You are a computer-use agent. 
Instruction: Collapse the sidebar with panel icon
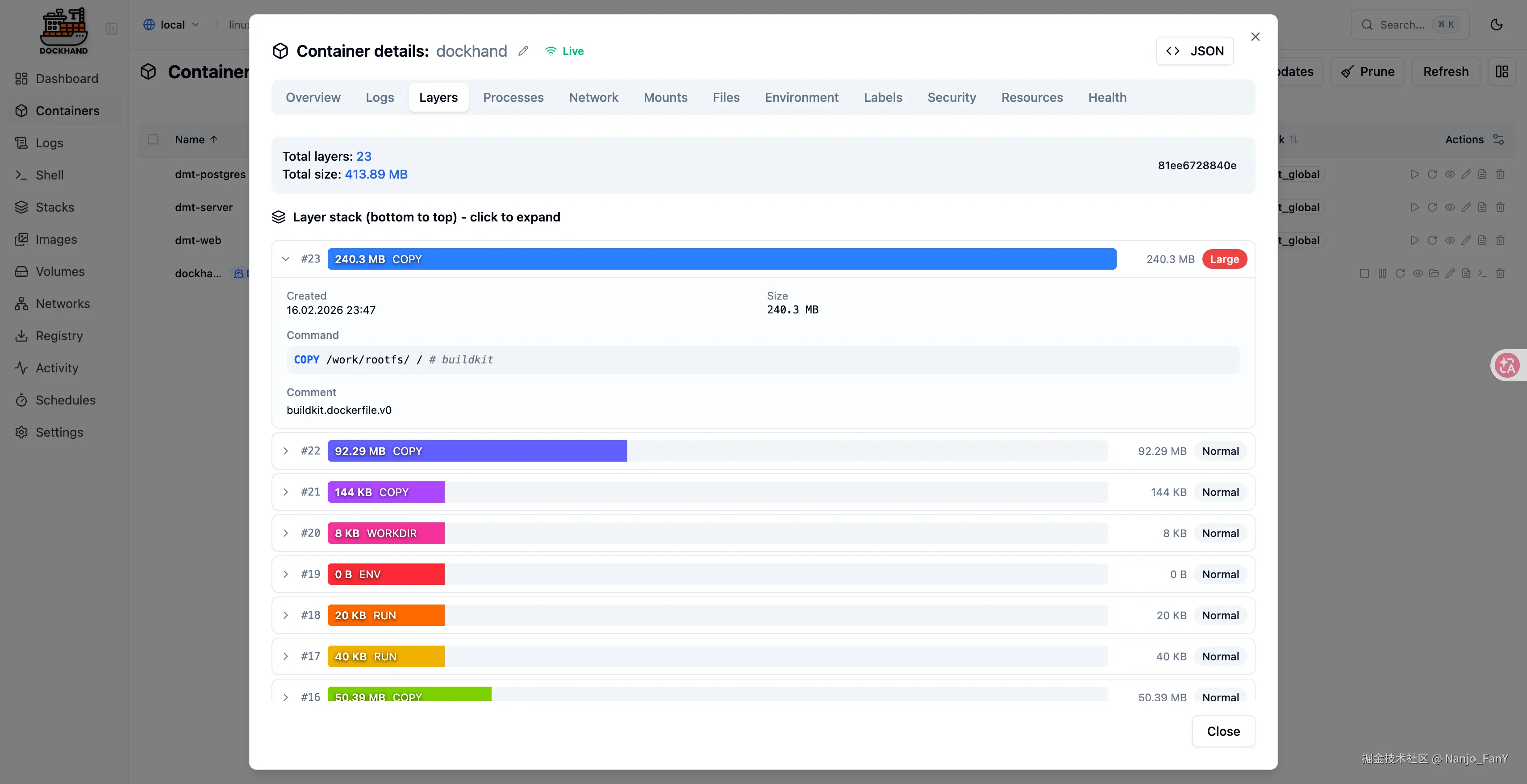[112, 29]
